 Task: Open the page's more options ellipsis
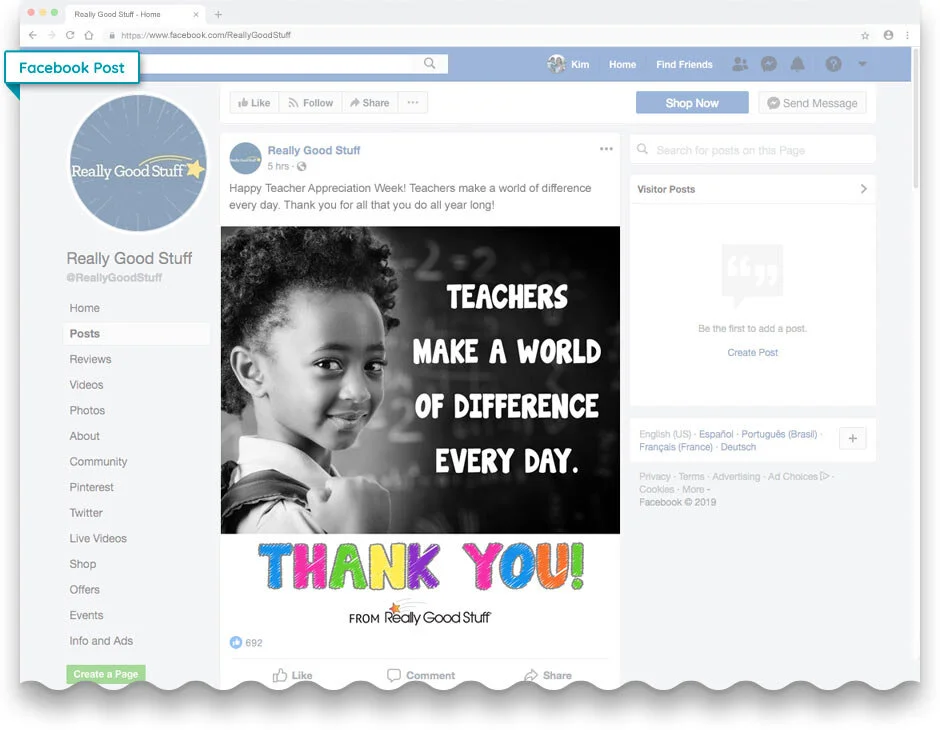coord(412,102)
